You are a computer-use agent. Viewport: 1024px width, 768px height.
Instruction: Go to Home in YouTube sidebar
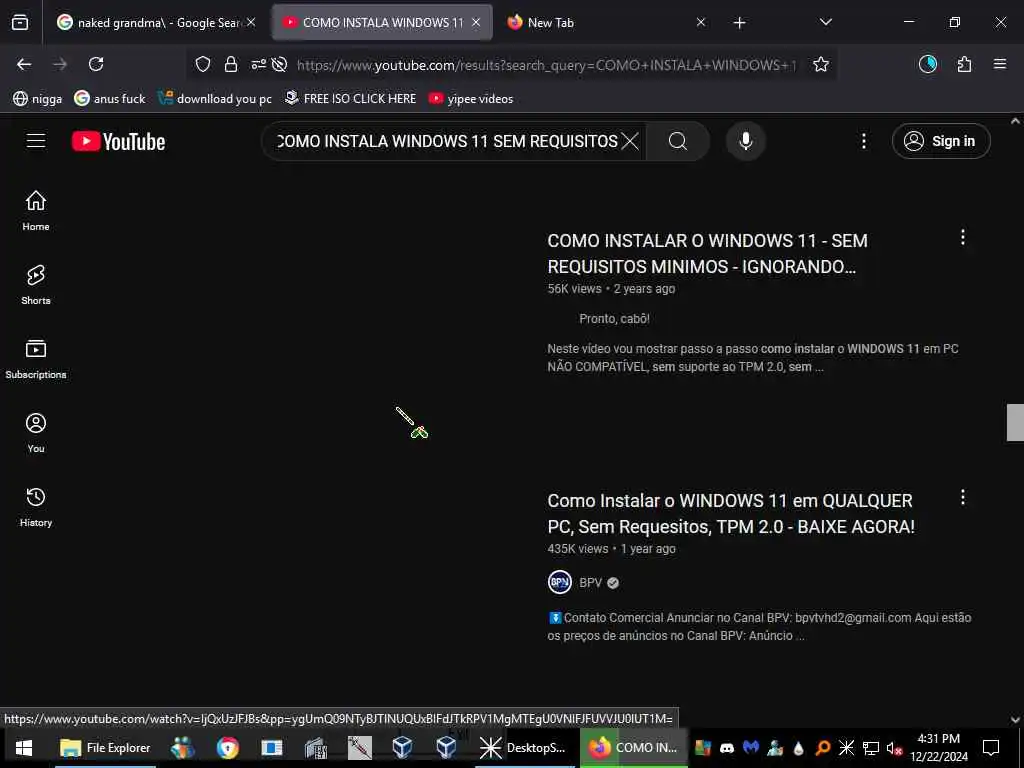36,210
